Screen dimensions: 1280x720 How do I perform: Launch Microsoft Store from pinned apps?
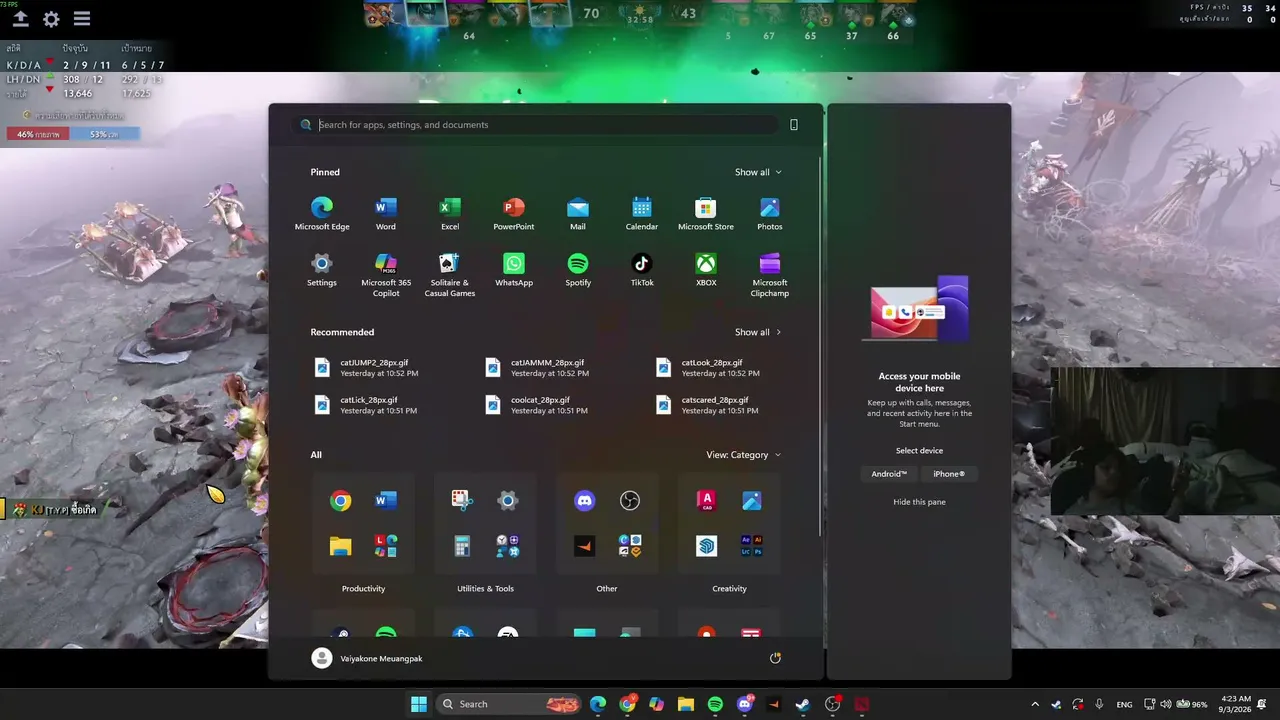click(706, 214)
